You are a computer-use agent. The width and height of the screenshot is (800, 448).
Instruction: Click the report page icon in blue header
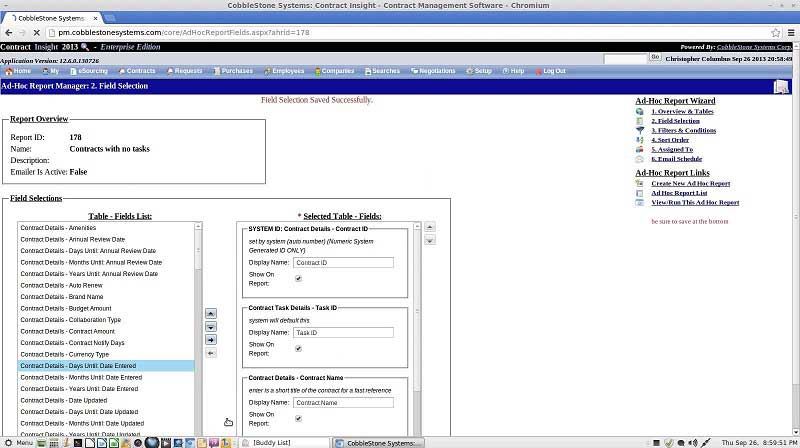(x=781, y=87)
